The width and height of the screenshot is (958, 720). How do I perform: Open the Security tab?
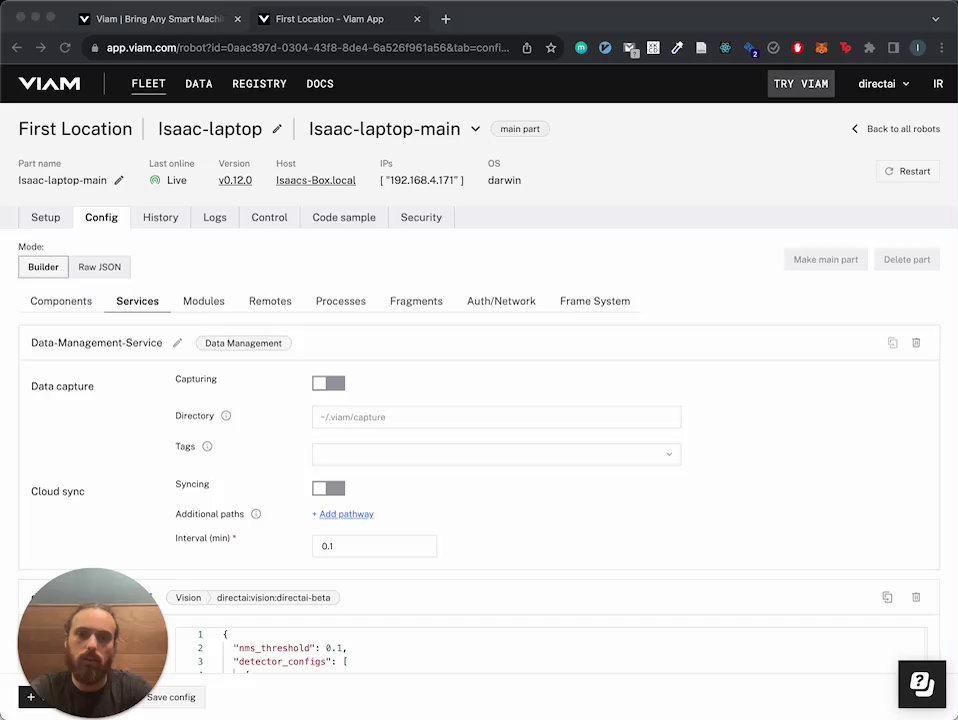pyautogui.click(x=421, y=218)
